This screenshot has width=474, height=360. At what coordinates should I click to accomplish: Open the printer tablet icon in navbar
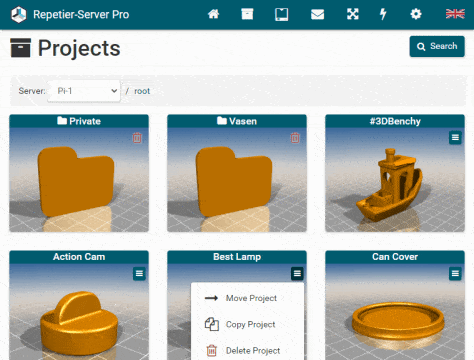click(x=282, y=14)
